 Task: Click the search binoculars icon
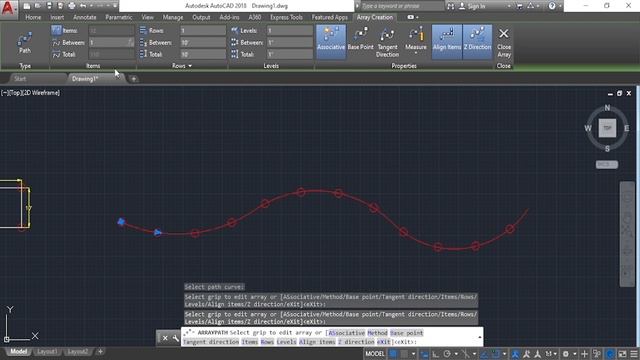(450, 6)
